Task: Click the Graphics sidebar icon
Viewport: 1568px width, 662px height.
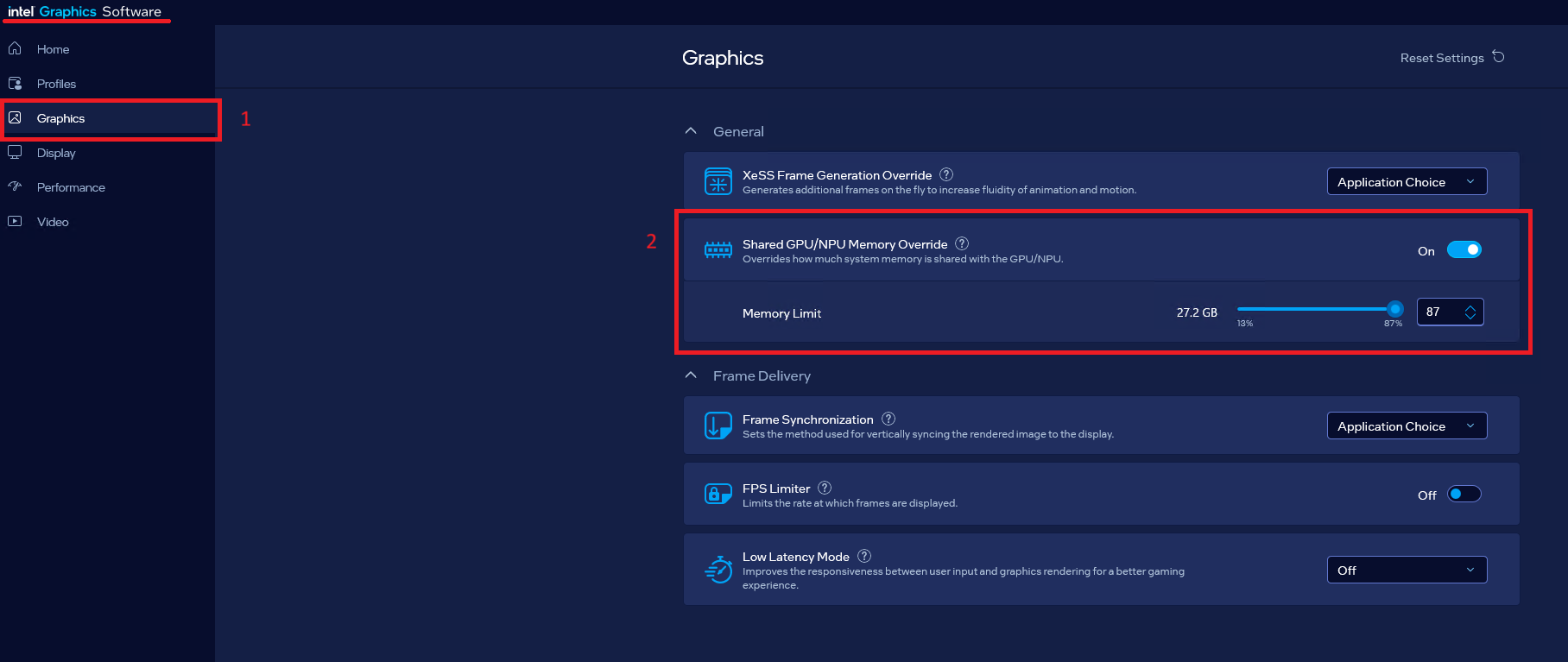Action: [x=15, y=117]
